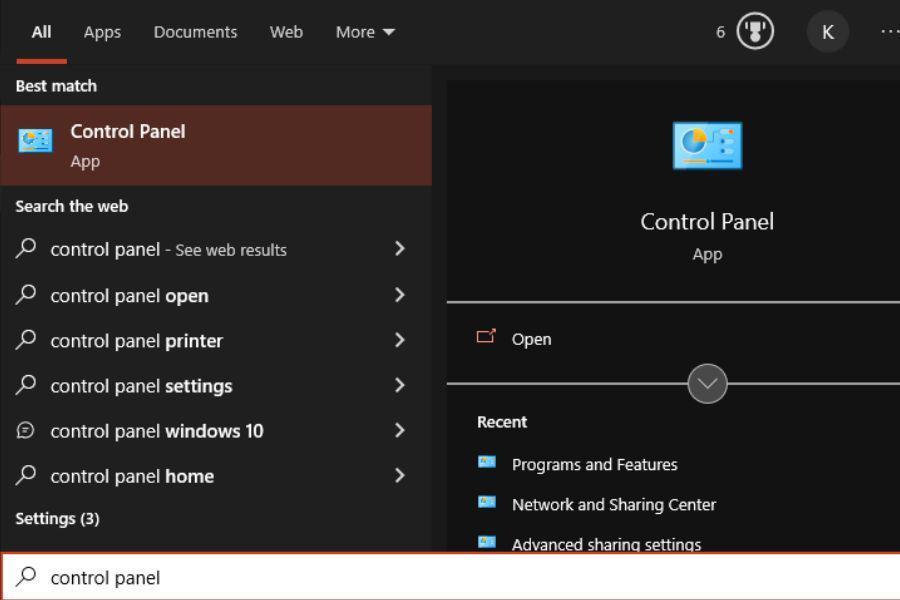Expand the 'control panel windows 10' suggestion arrow

point(399,430)
